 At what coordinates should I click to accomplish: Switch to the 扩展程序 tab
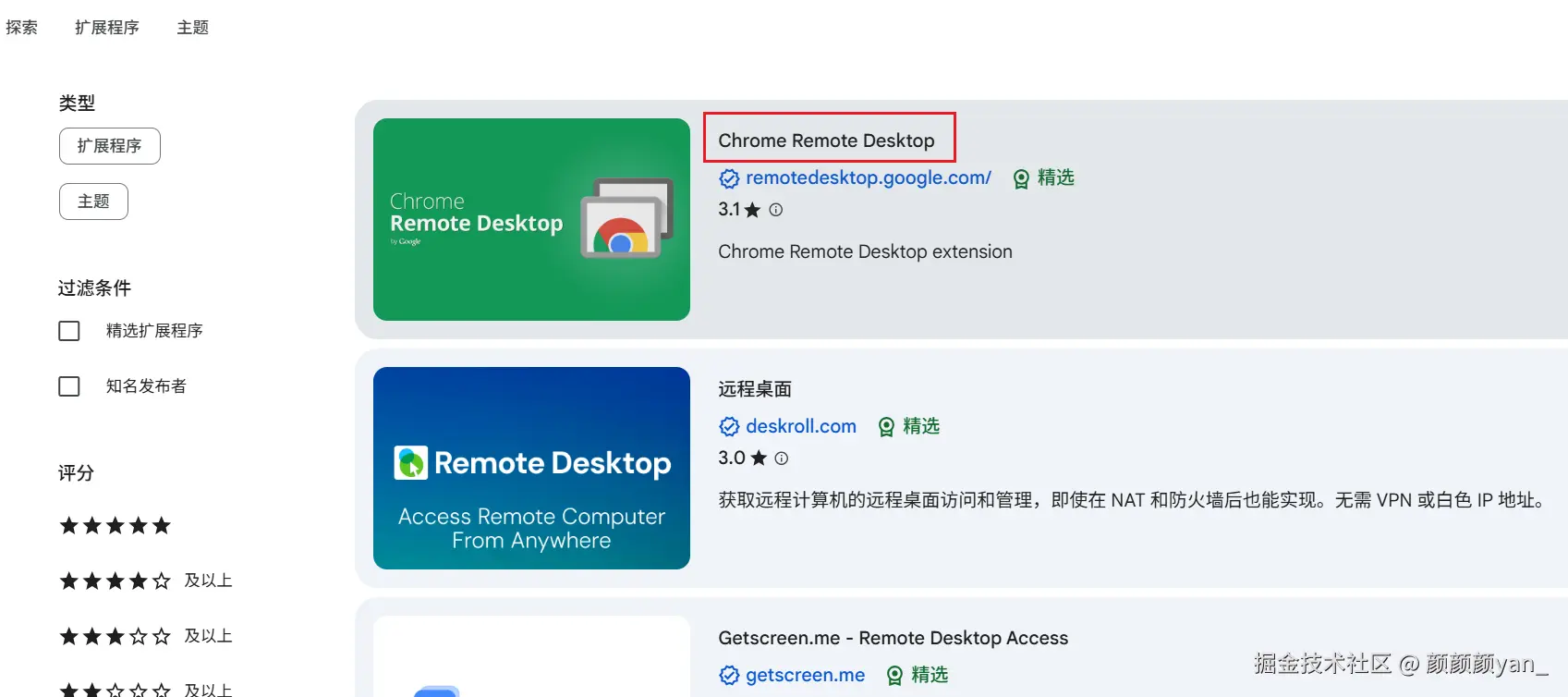(107, 28)
